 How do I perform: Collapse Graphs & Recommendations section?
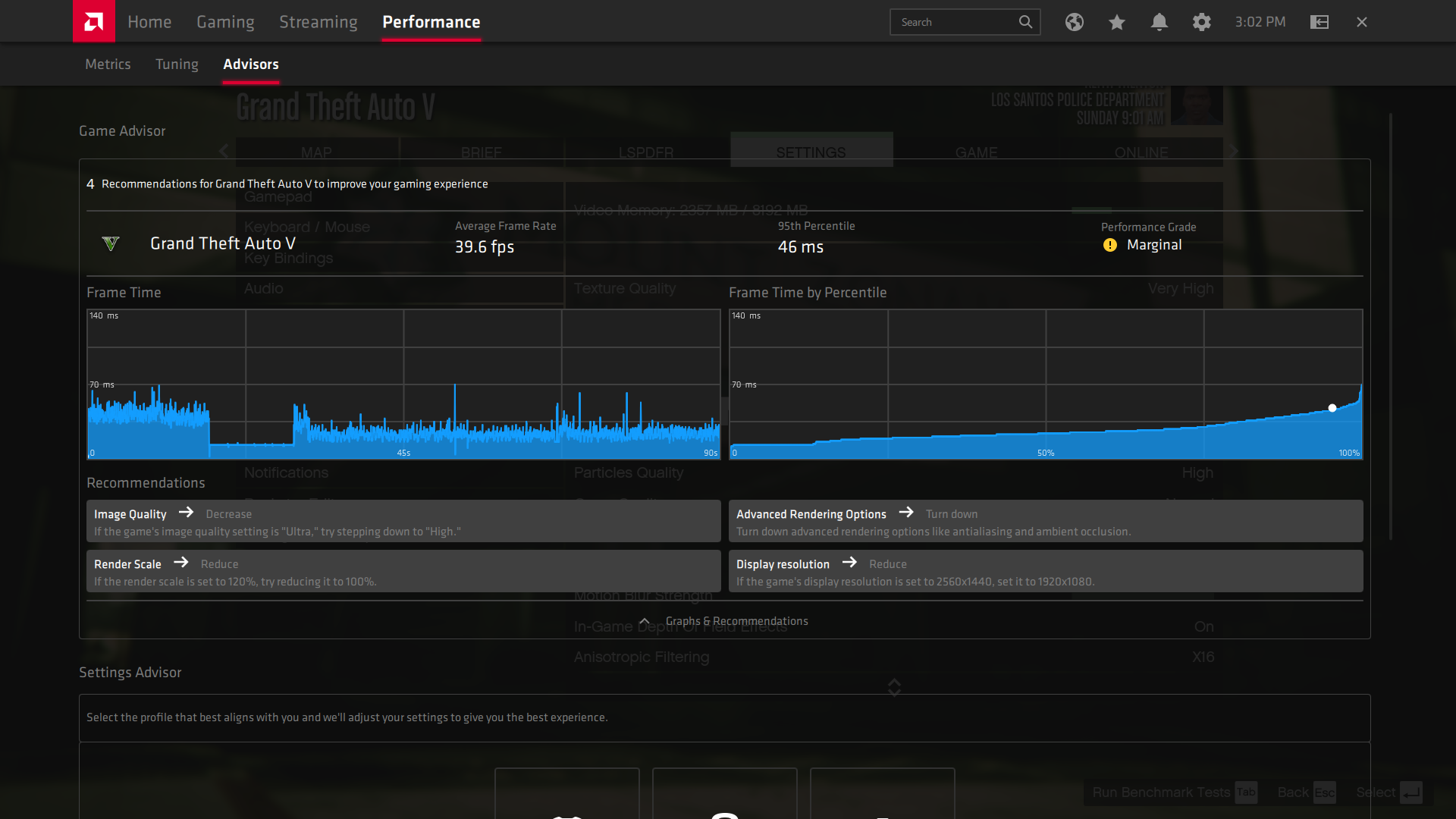(x=645, y=621)
